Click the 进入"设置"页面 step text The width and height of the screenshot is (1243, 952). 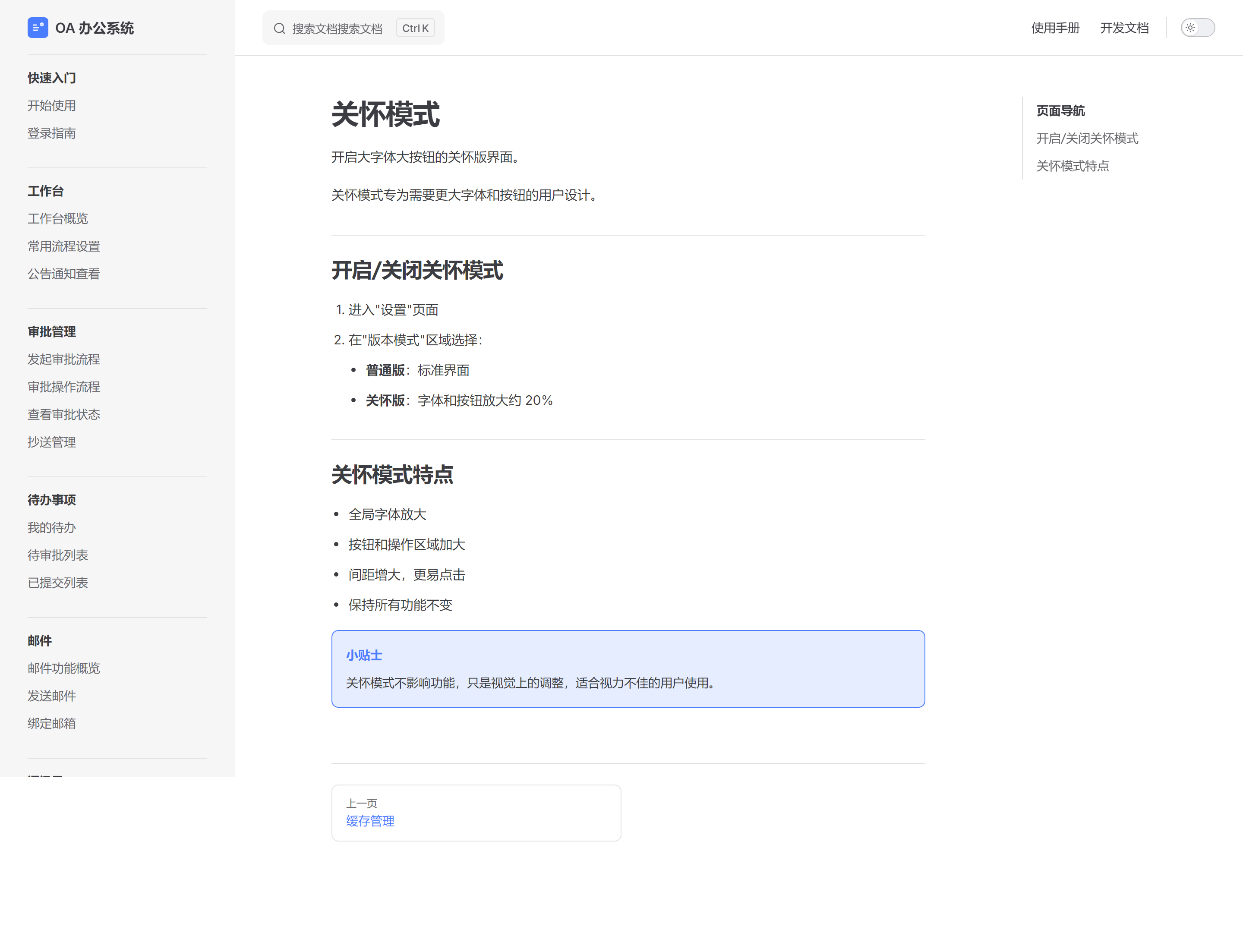pyautogui.click(x=393, y=309)
